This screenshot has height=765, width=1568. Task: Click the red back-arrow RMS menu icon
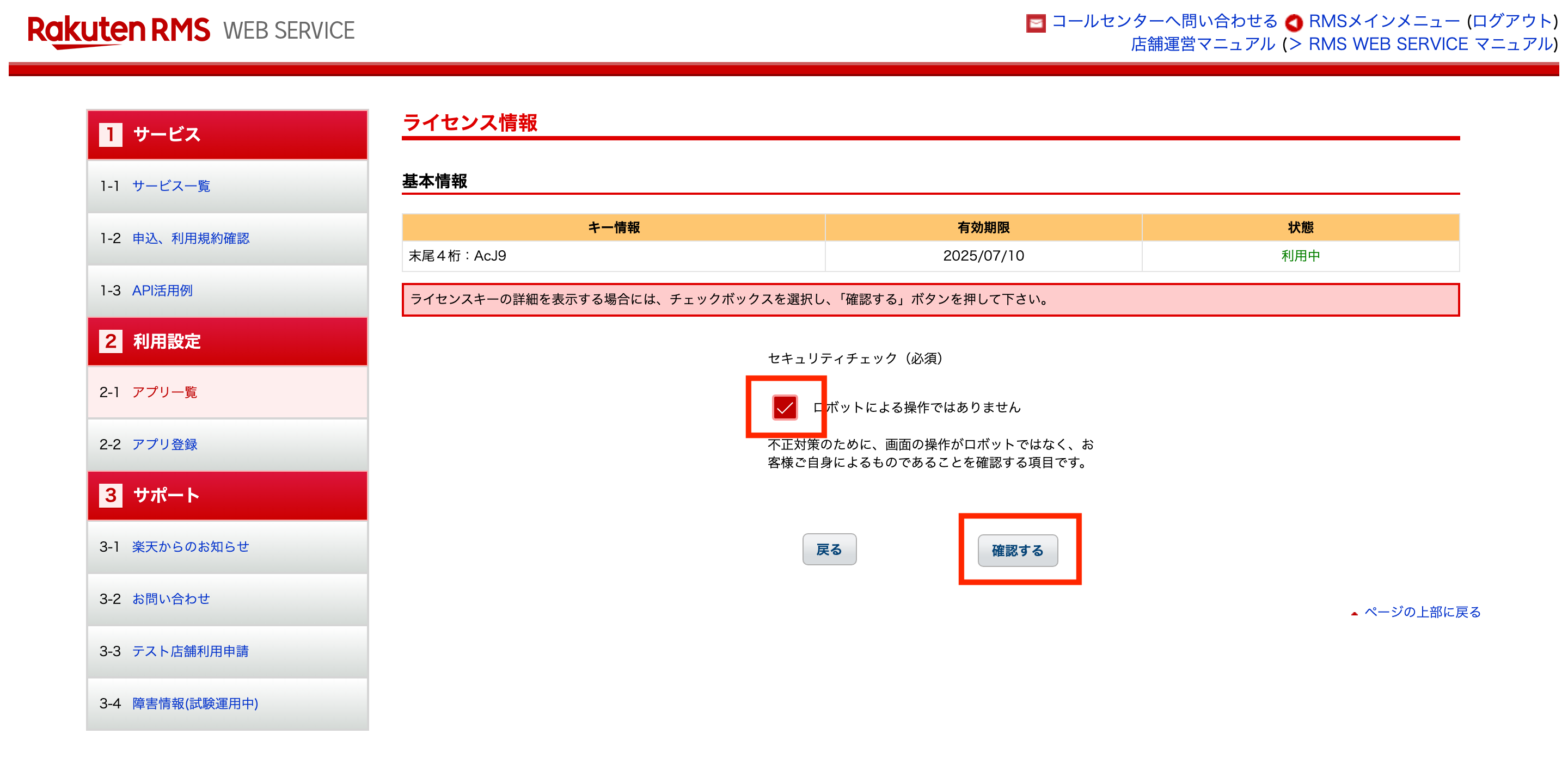1294,23
